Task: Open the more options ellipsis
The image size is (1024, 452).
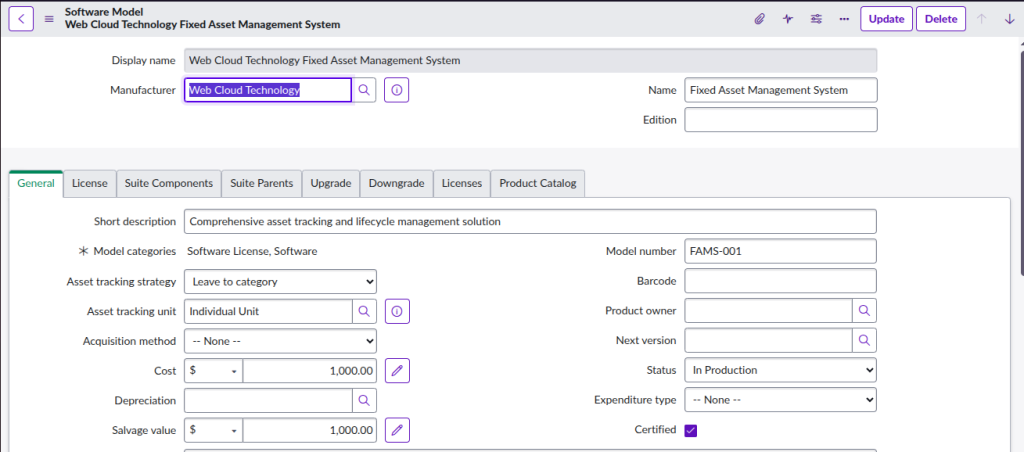Action: click(844, 19)
